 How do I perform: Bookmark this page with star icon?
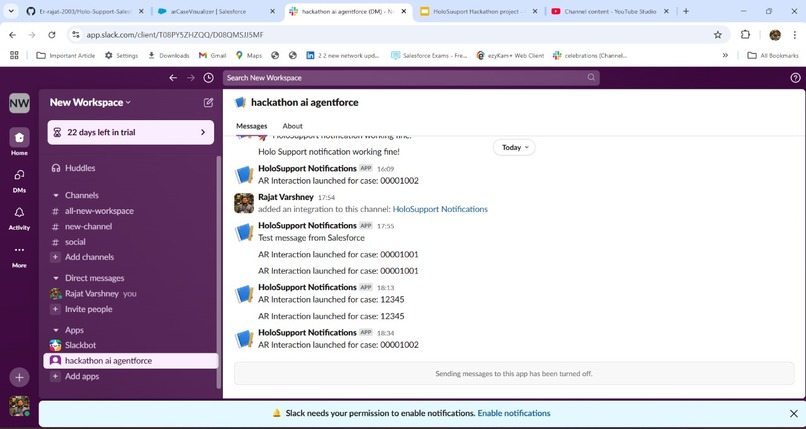718,35
